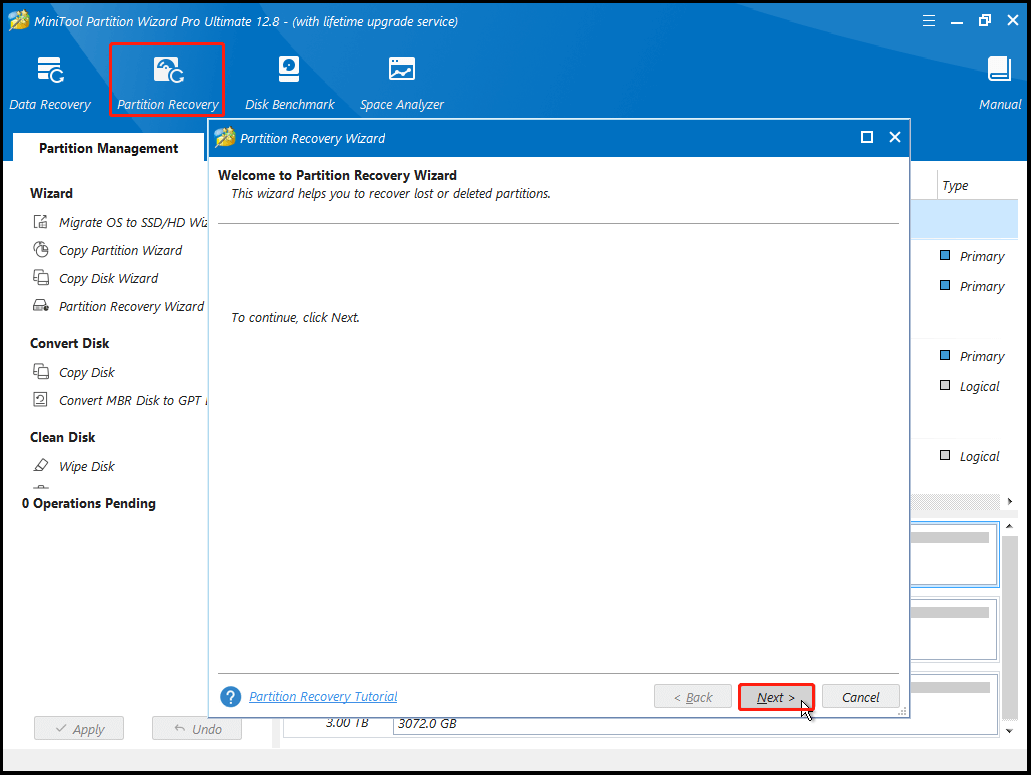Screen dimensions: 1031x775
Task: Close the Partition Recovery Wizard dialog
Action: click(x=895, y=137)
